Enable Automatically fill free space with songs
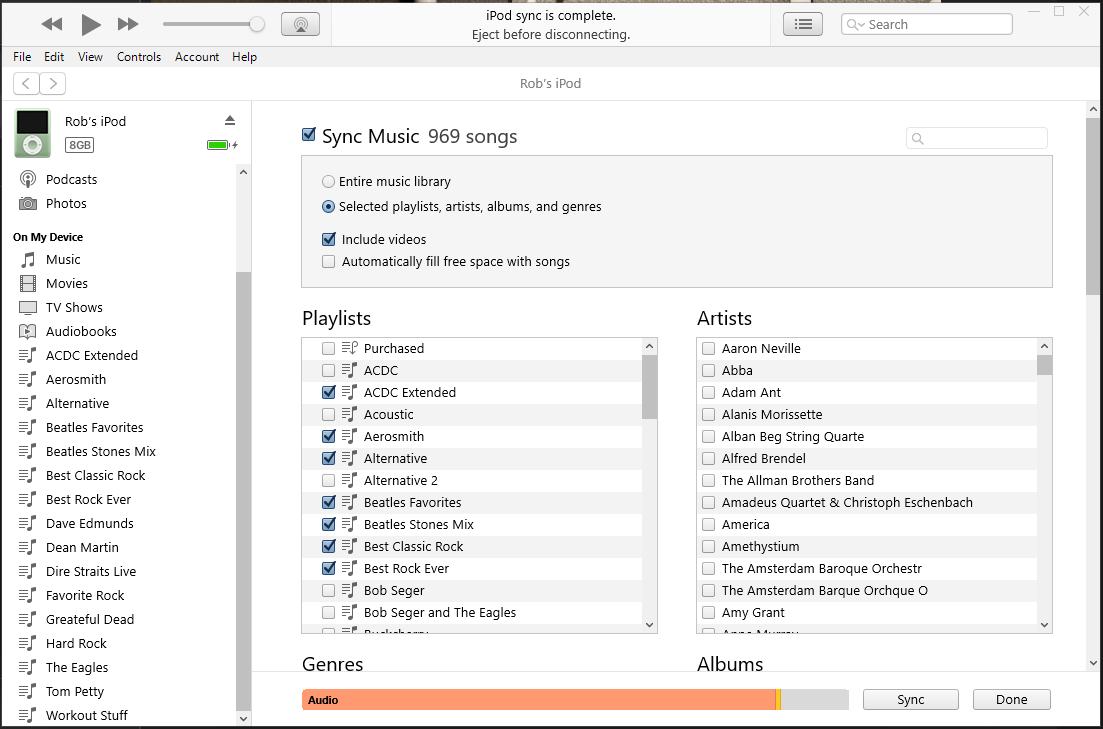1103x729 pixels. coord(329,262)
